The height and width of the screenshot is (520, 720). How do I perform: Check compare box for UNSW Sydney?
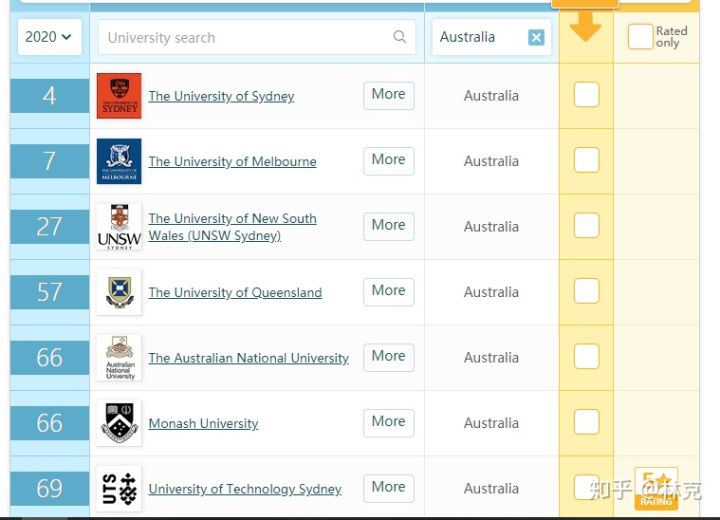586,225
